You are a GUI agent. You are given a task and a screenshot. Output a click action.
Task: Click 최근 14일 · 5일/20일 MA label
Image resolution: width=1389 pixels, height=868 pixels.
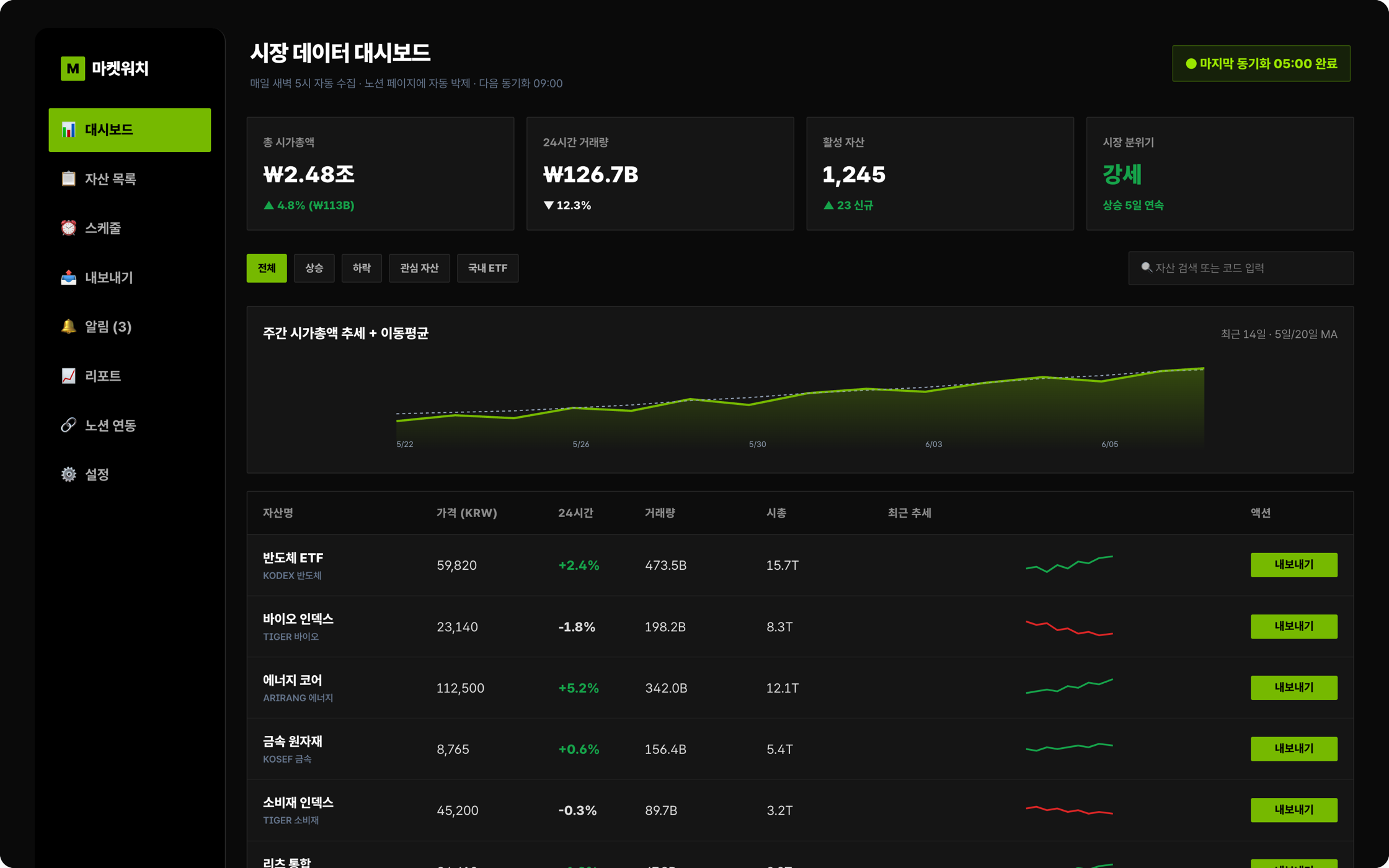(x=1279, y=334)
